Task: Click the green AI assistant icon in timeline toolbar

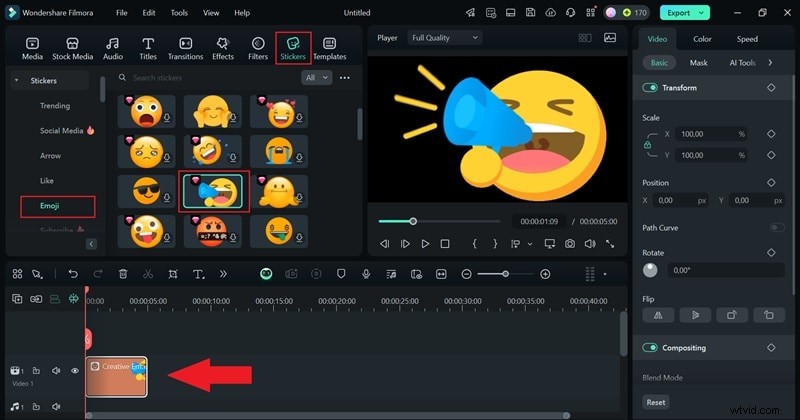Action: pyautogui.click(x=266, y=274)
